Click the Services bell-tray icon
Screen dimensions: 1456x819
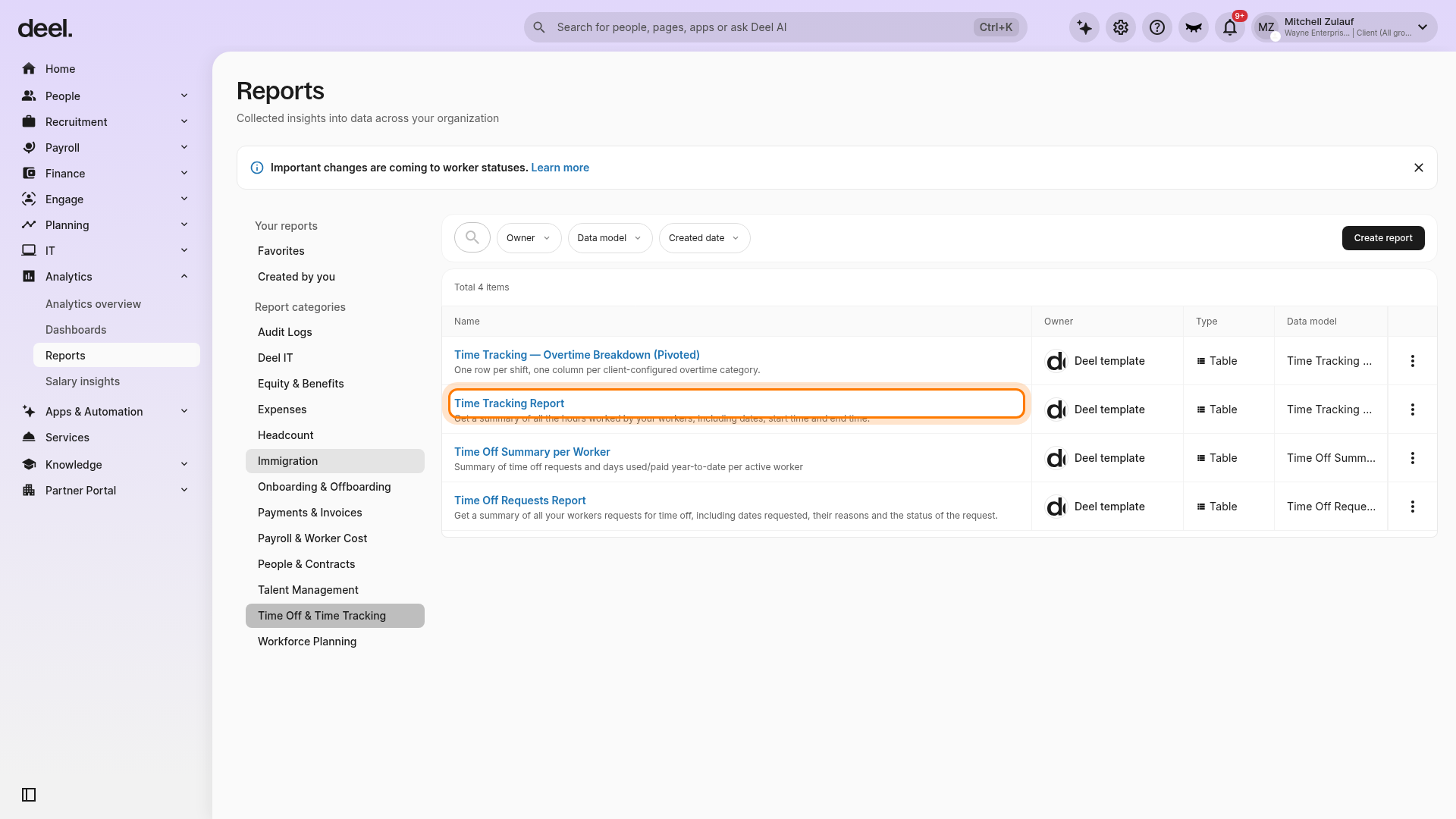coord(29,438)
